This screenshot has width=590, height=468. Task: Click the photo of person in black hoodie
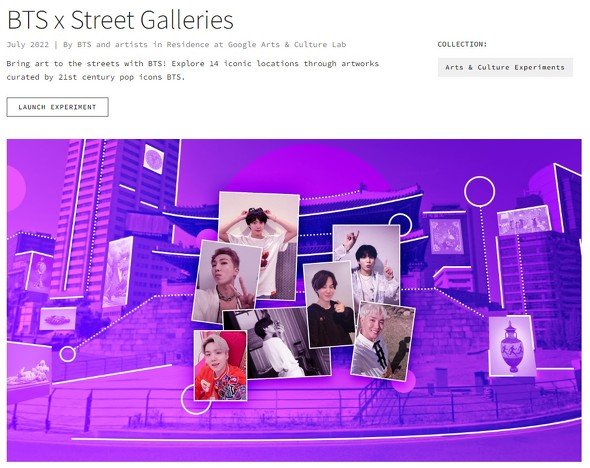(x=329, y=304)
